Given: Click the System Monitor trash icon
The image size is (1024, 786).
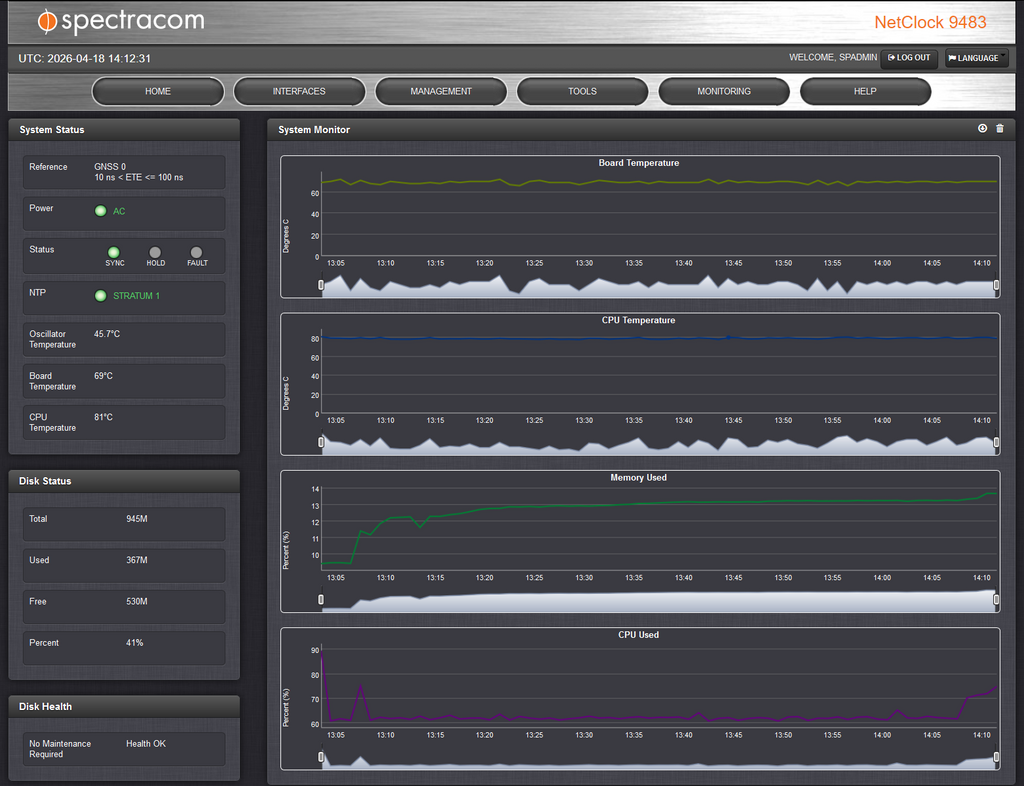Looking at the screenshot, I should click(999, 129).
